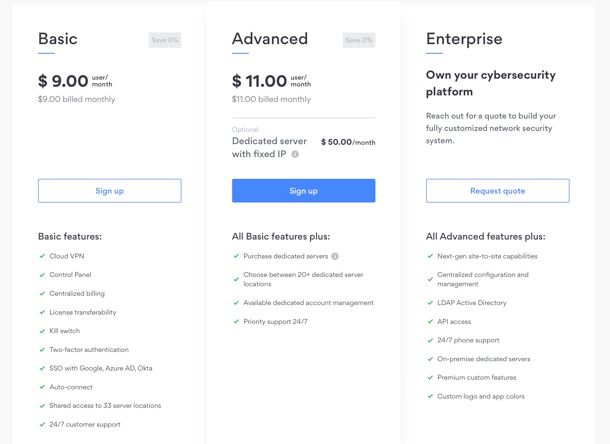Click the Request quote button
The image size is (610, 444).
tap(498, 191)
